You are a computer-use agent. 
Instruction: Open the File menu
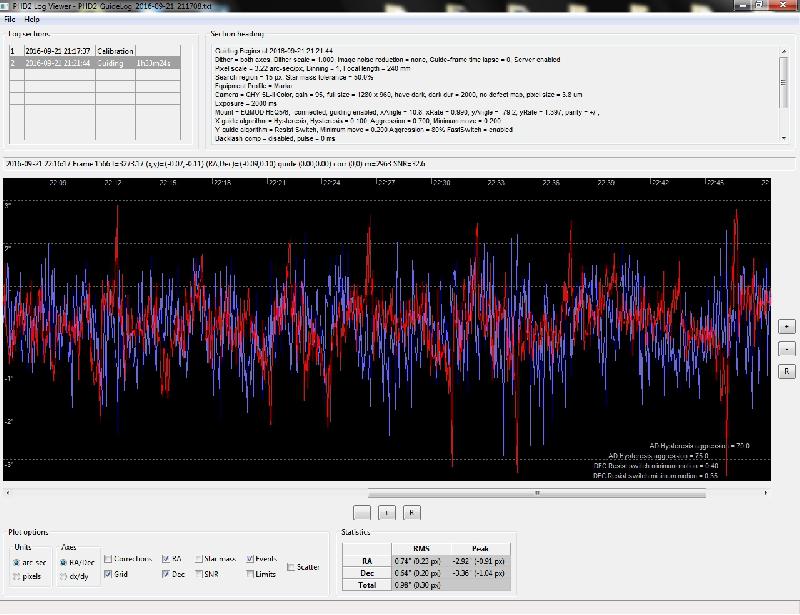pos(10,20)
